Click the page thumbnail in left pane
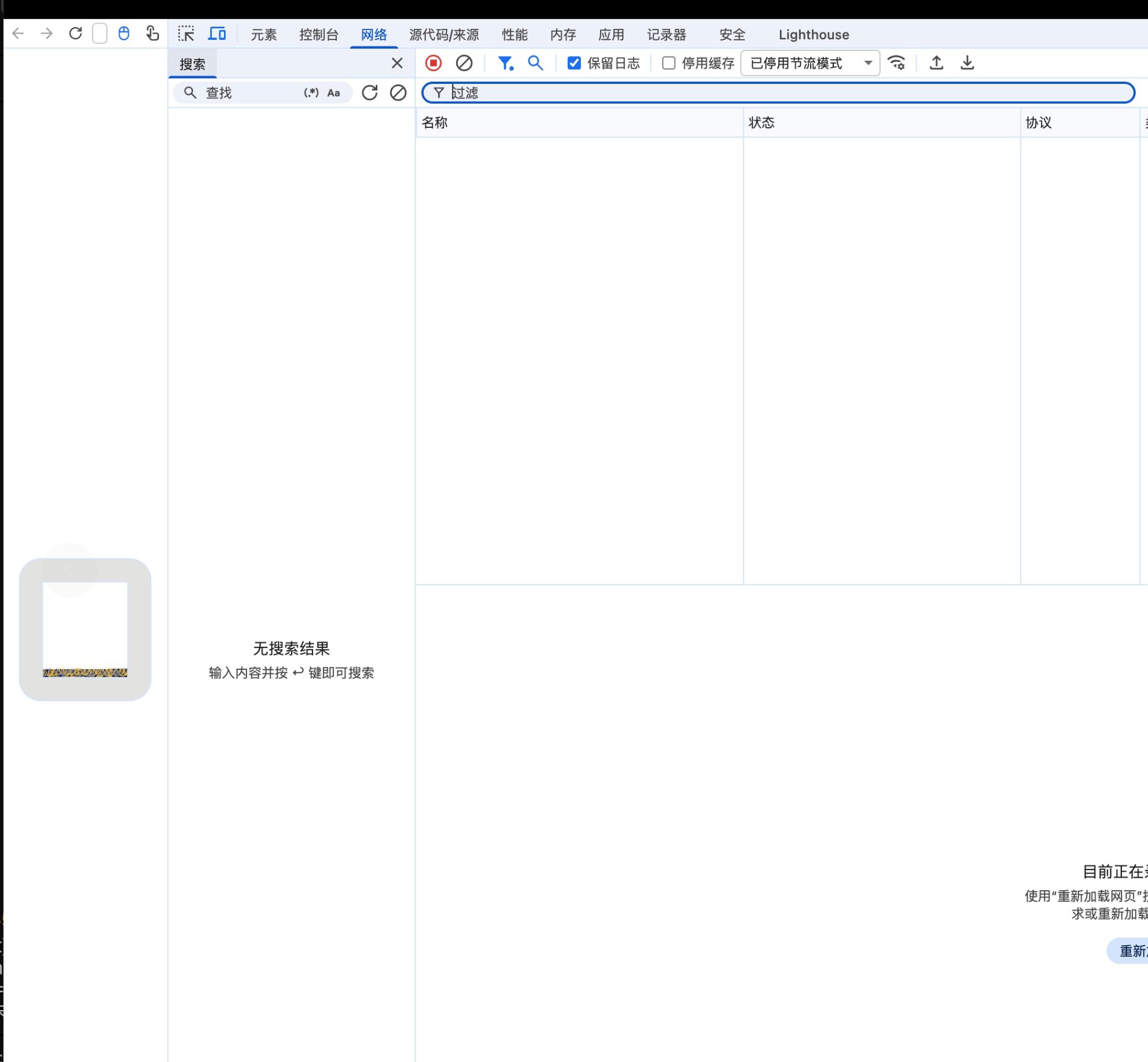This screenshot has width=1148, height=1062. click(85, 629)
